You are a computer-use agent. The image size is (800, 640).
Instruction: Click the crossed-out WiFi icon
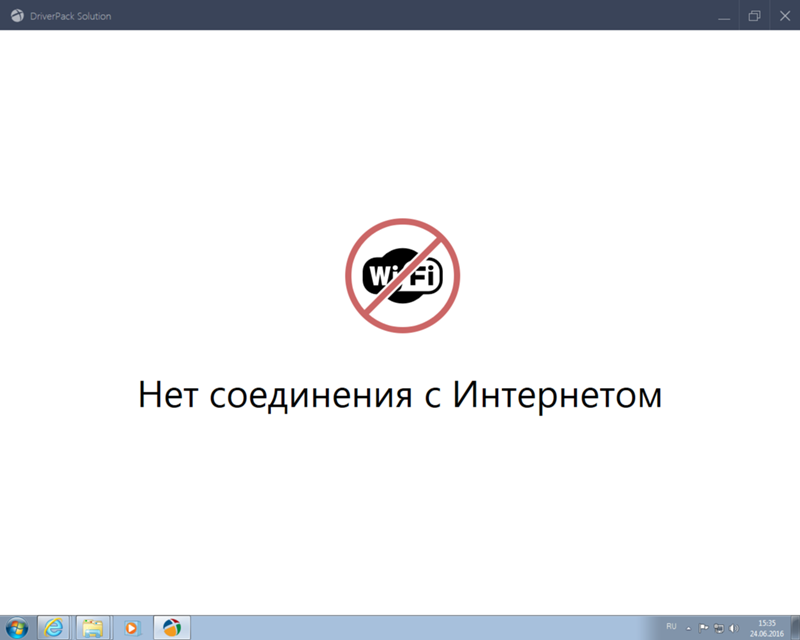403,276
